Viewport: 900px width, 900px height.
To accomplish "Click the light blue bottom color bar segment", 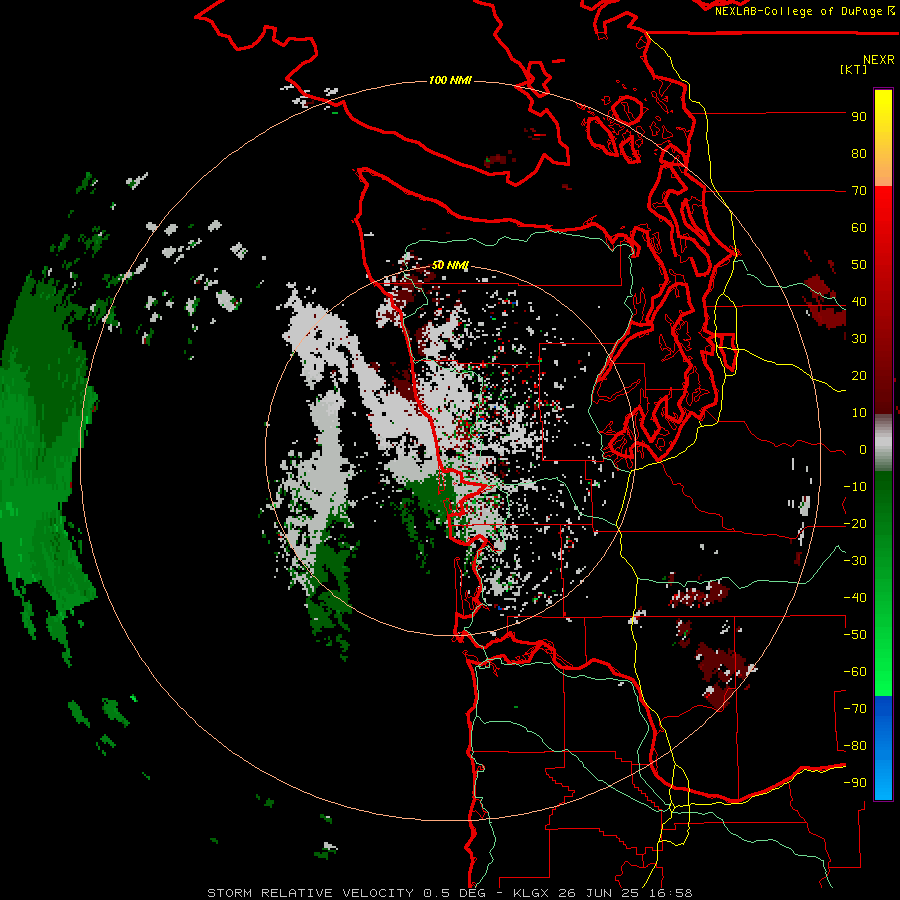I will (883, 778).
